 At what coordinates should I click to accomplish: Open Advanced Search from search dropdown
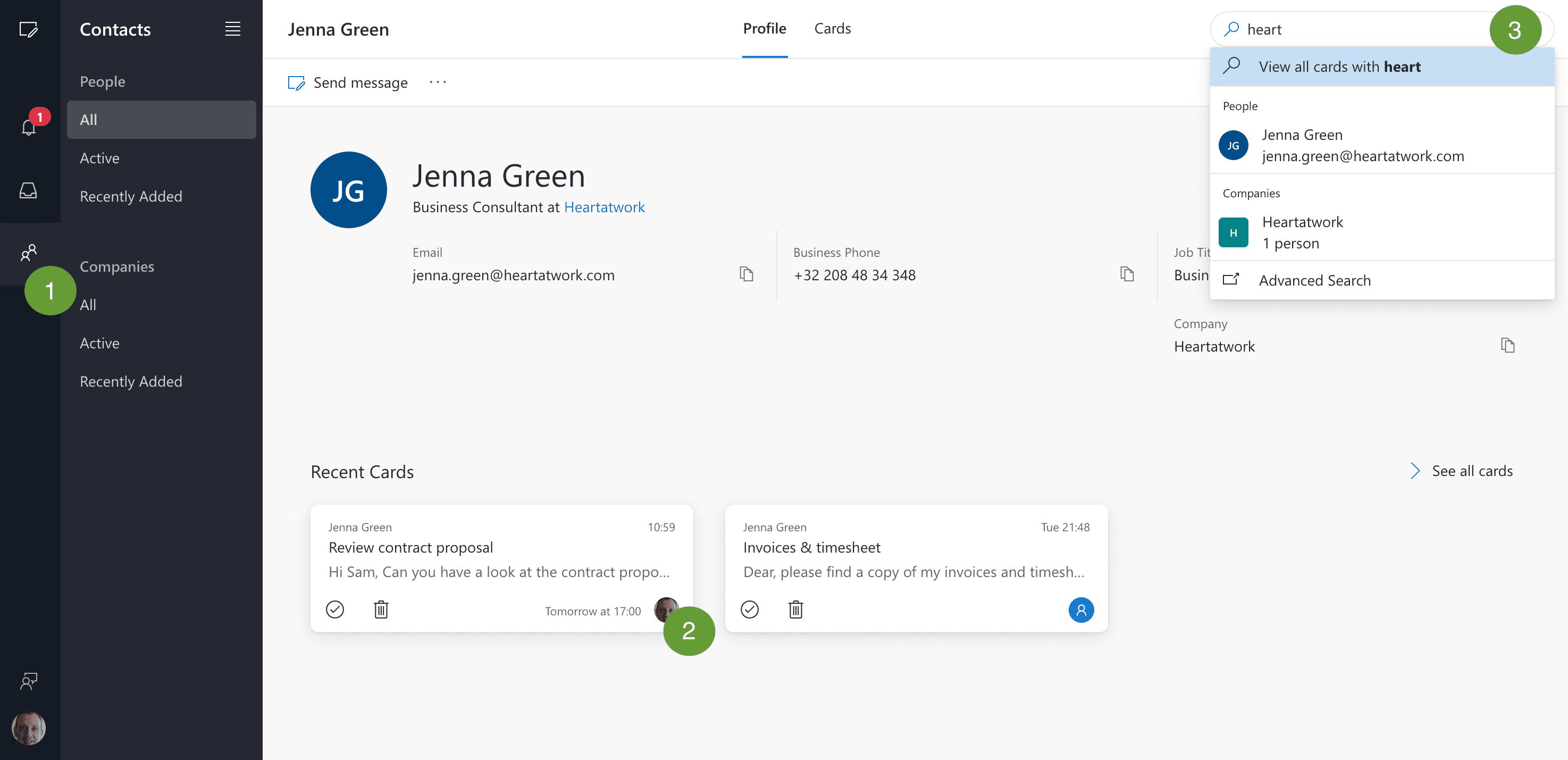tap(1314, 280)
